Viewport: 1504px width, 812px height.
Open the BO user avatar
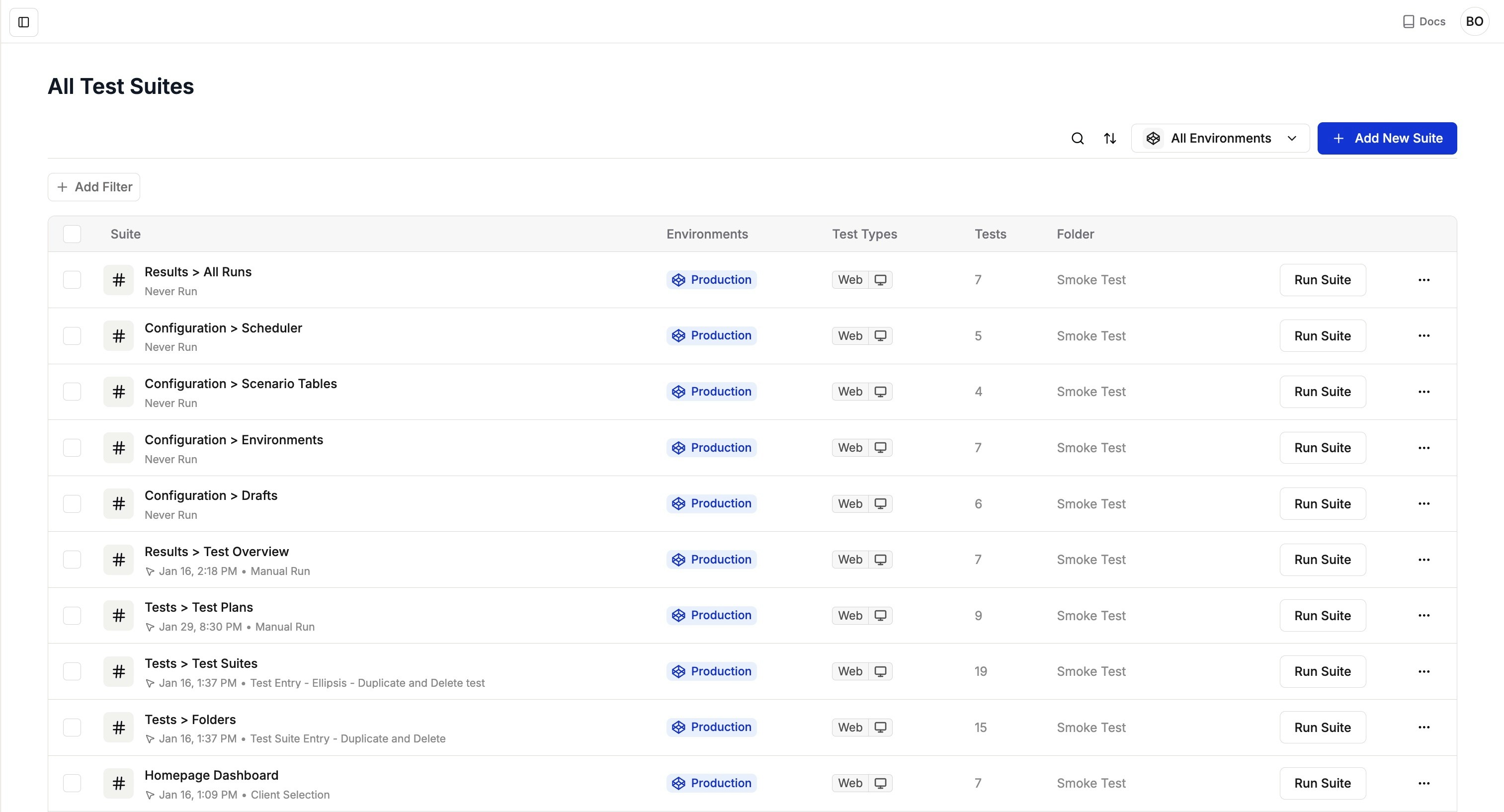coord(1474,21)
